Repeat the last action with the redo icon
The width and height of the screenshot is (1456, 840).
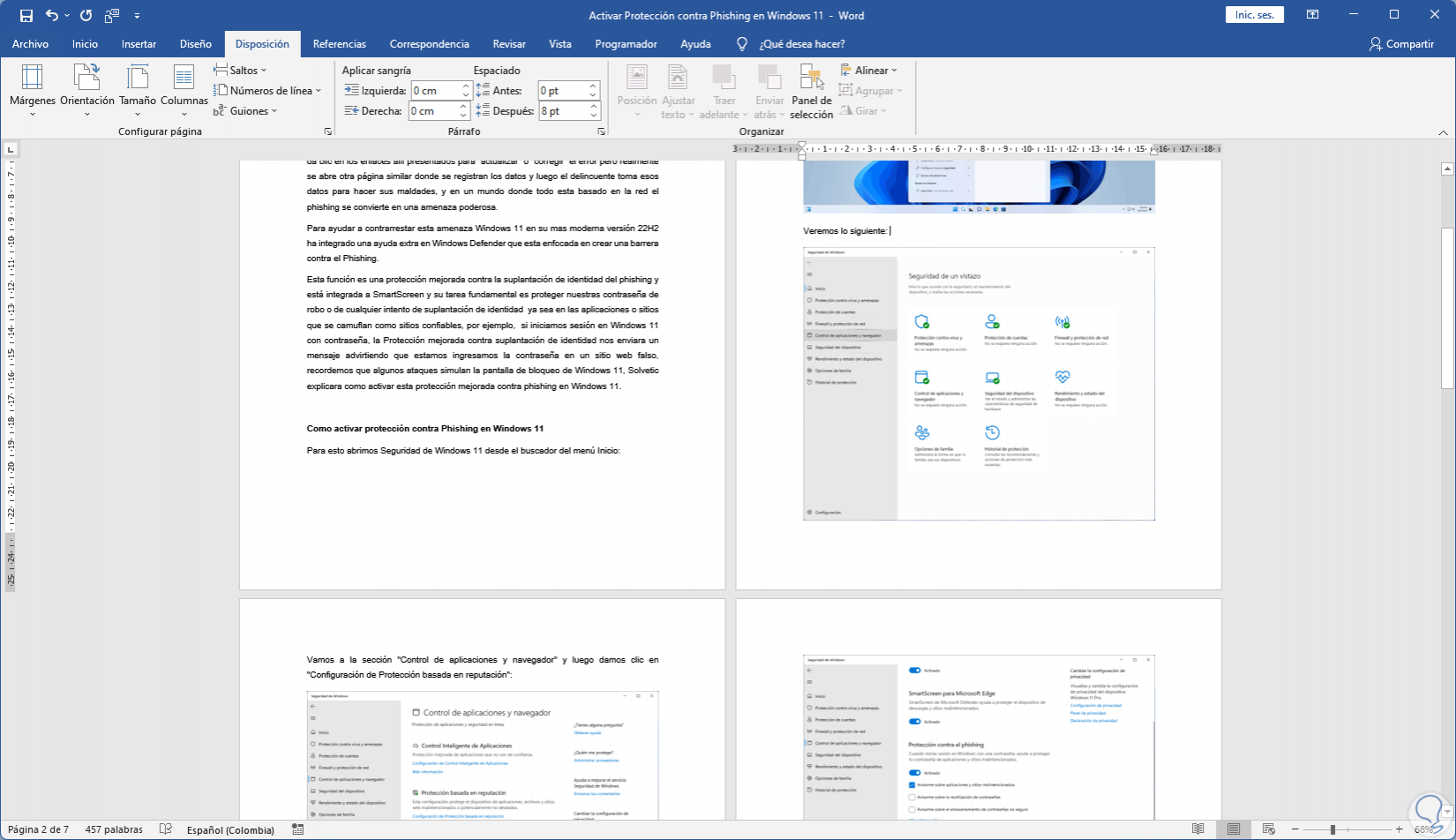[86, 16]
